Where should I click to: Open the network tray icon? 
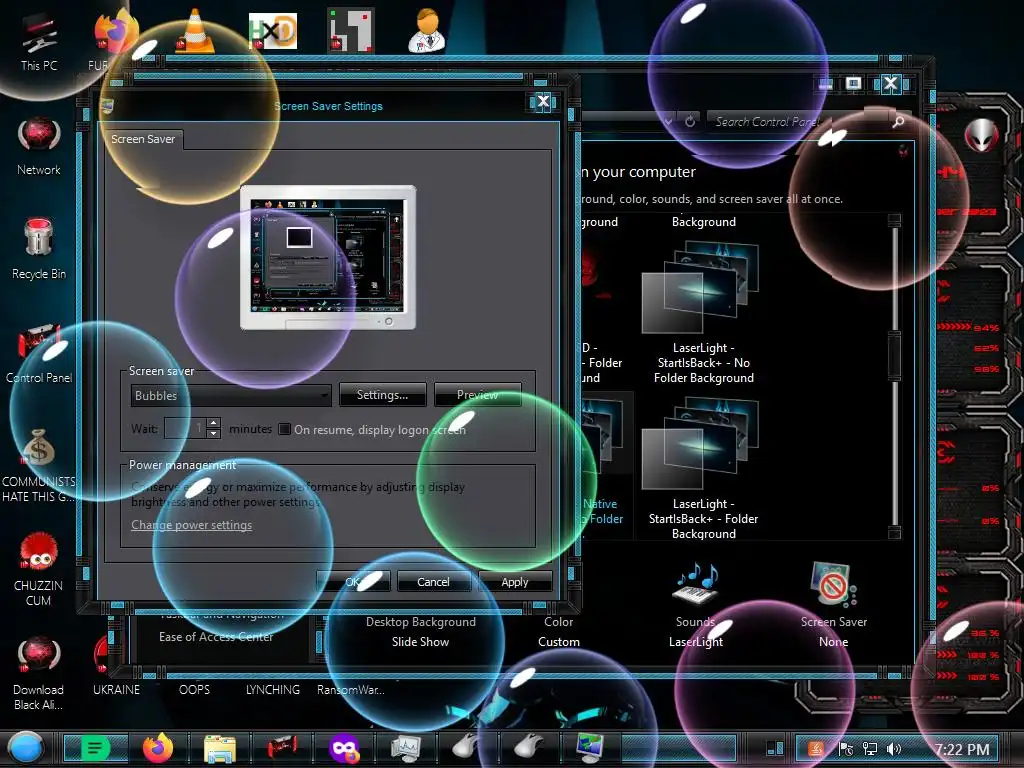tap(870, 749)
